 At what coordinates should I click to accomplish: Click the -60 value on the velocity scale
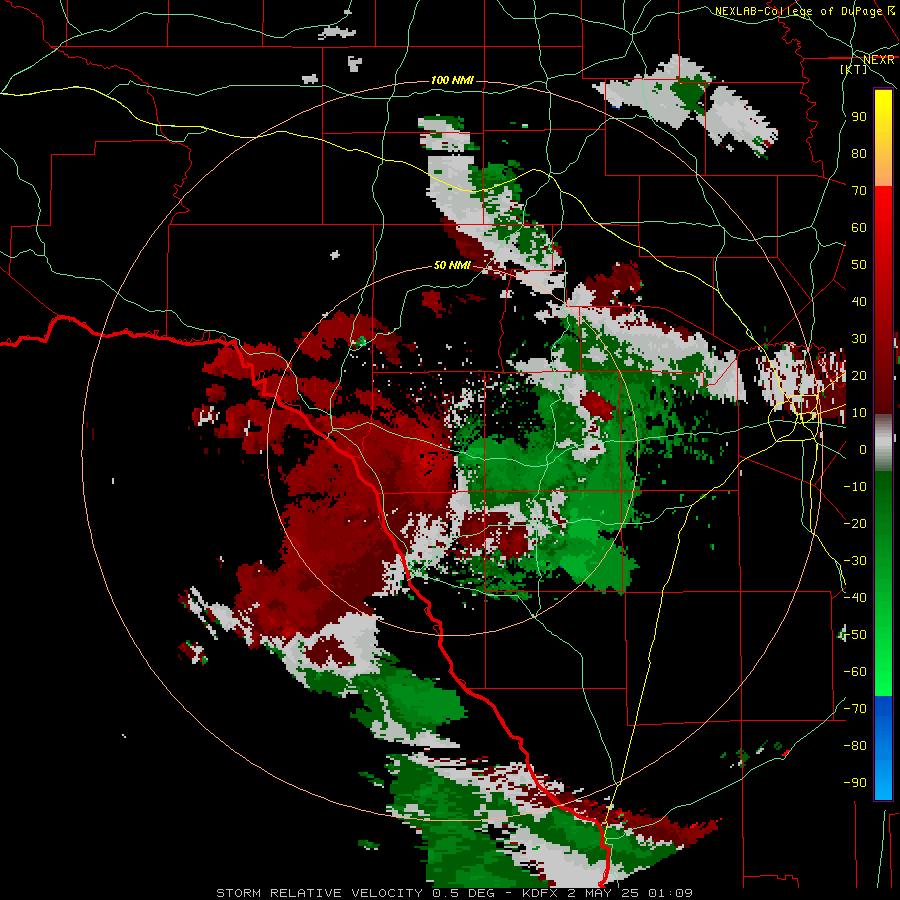(x=855, y=672)
